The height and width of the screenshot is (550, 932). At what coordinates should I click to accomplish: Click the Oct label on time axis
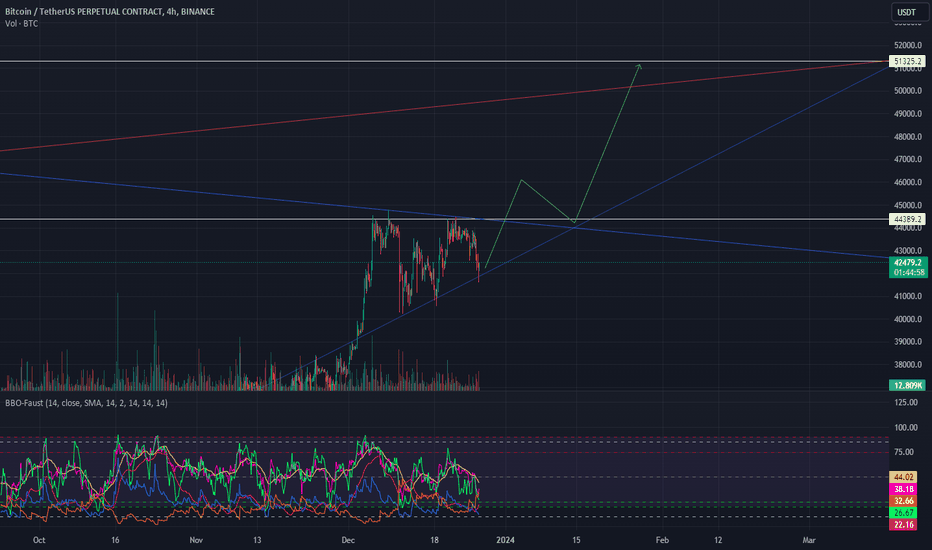click(x=39, y=540)
